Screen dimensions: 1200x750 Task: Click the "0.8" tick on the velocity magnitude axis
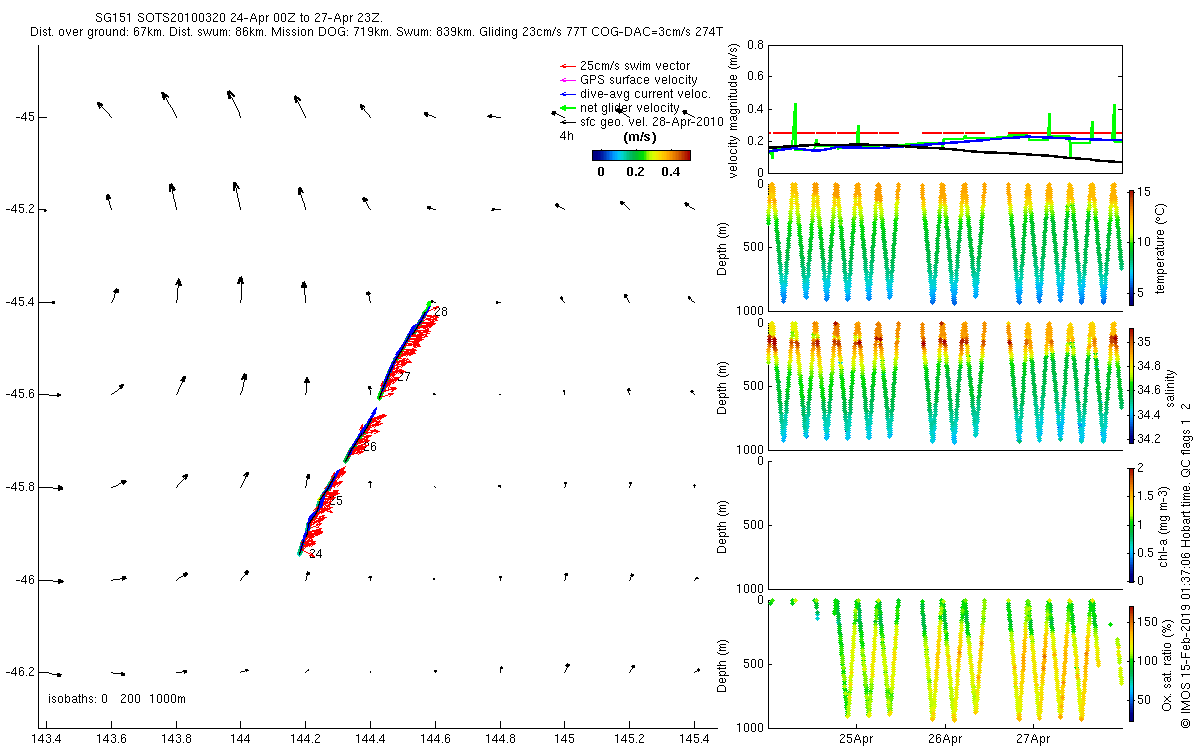(x=755, y=45)
